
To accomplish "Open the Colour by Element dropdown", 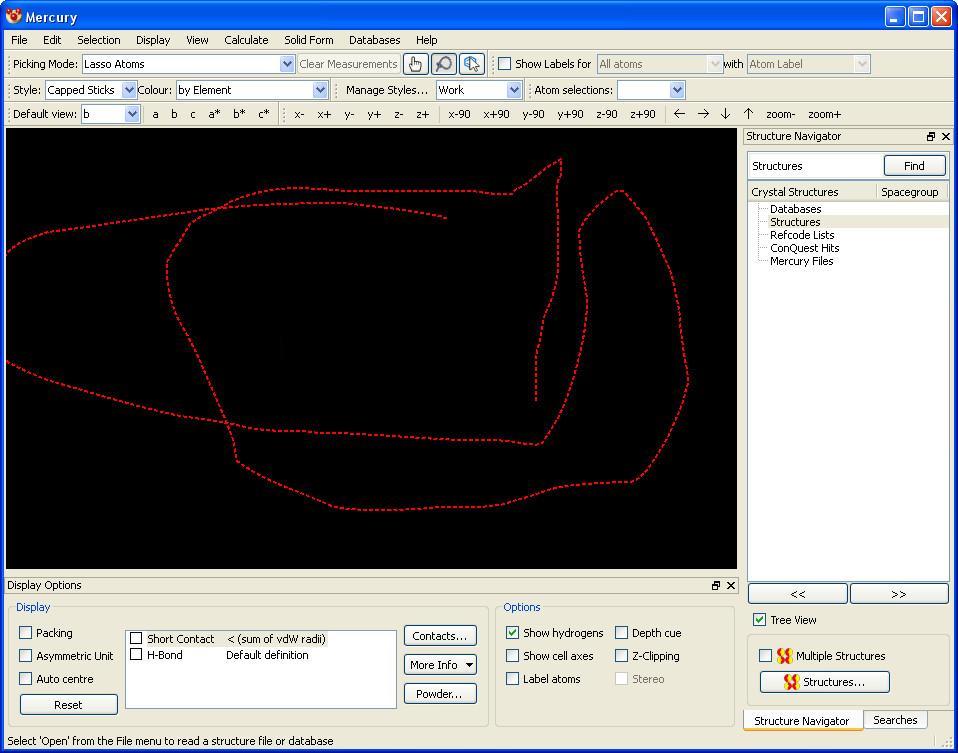I will (252, 90).
